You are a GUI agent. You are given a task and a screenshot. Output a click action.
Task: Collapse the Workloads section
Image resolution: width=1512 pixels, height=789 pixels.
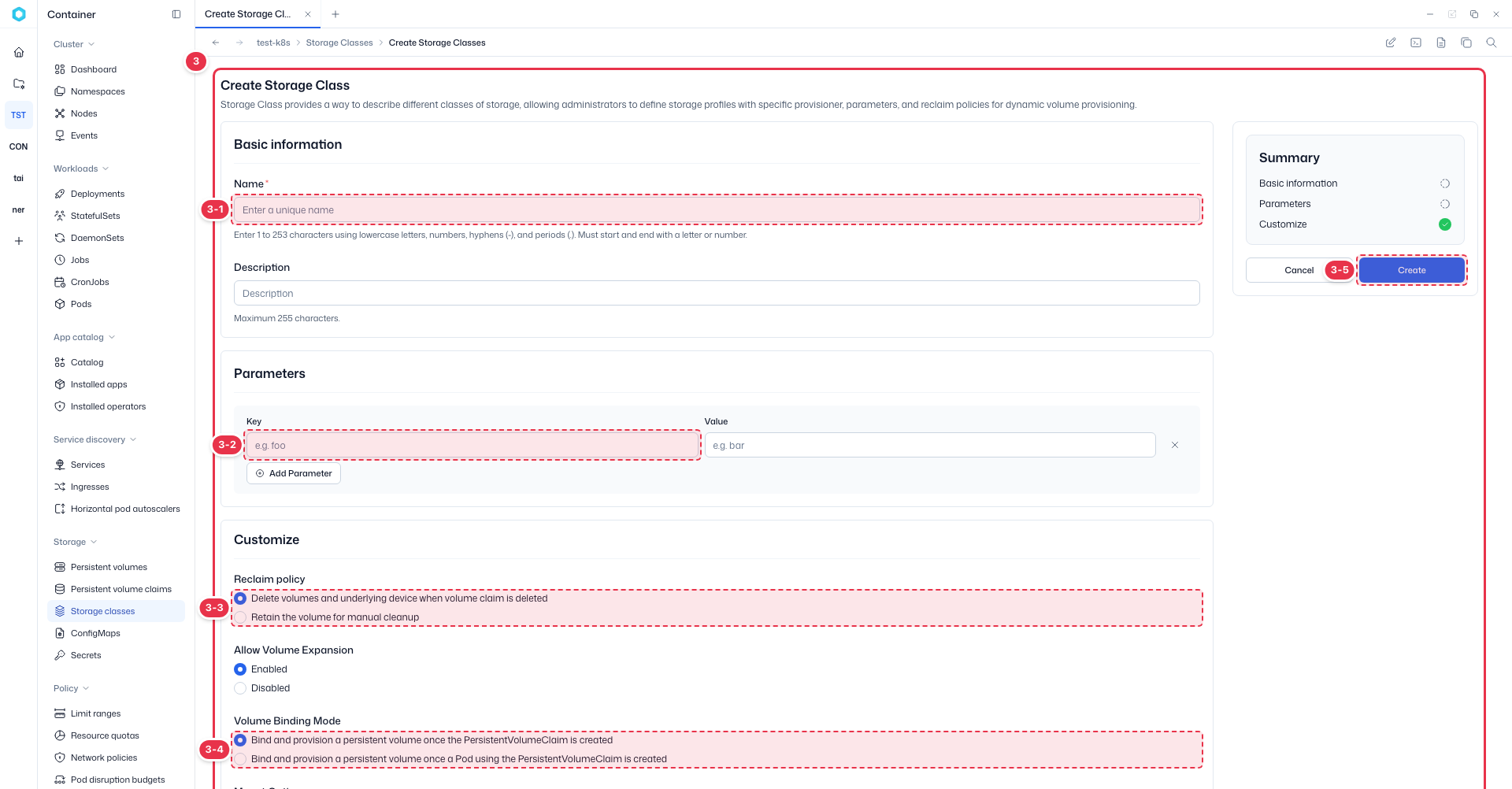81,169
